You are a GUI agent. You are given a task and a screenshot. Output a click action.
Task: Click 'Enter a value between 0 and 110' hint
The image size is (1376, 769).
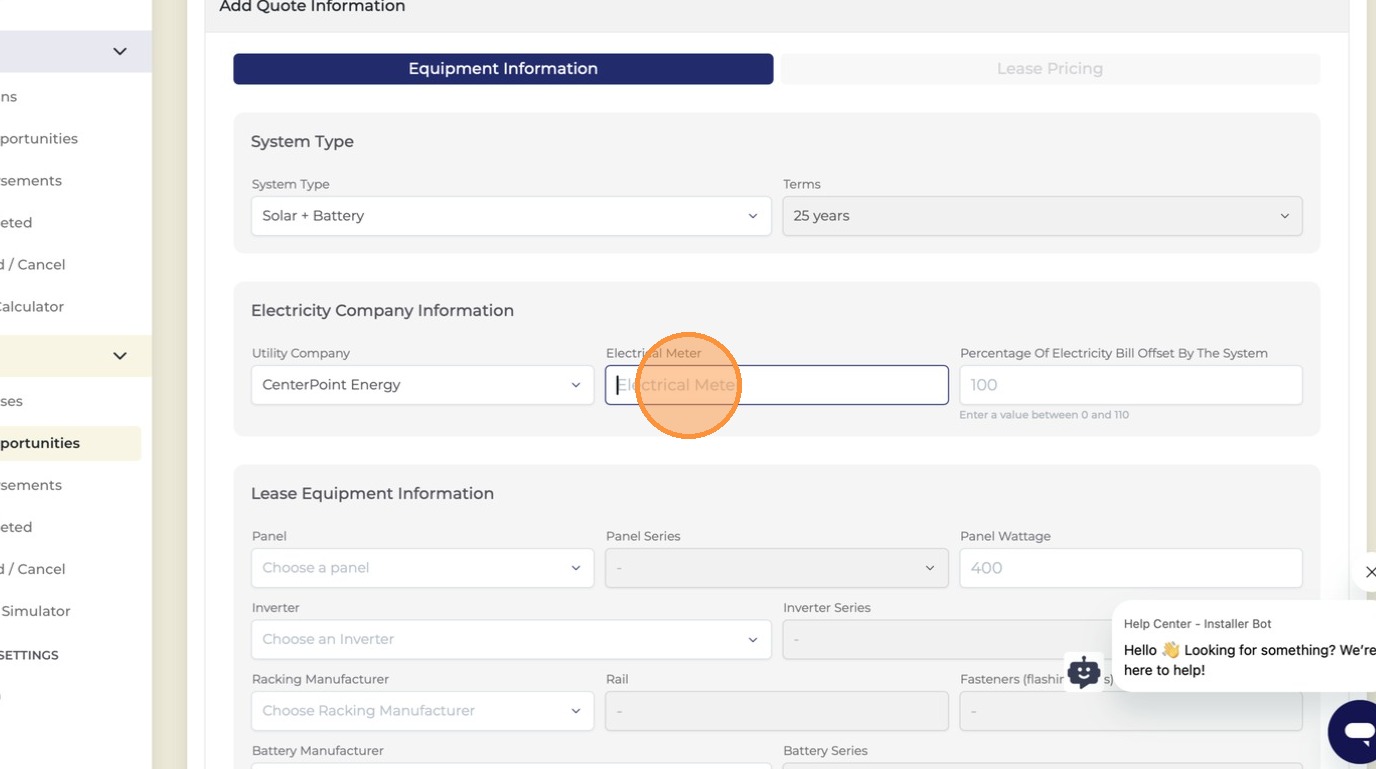1044,415
